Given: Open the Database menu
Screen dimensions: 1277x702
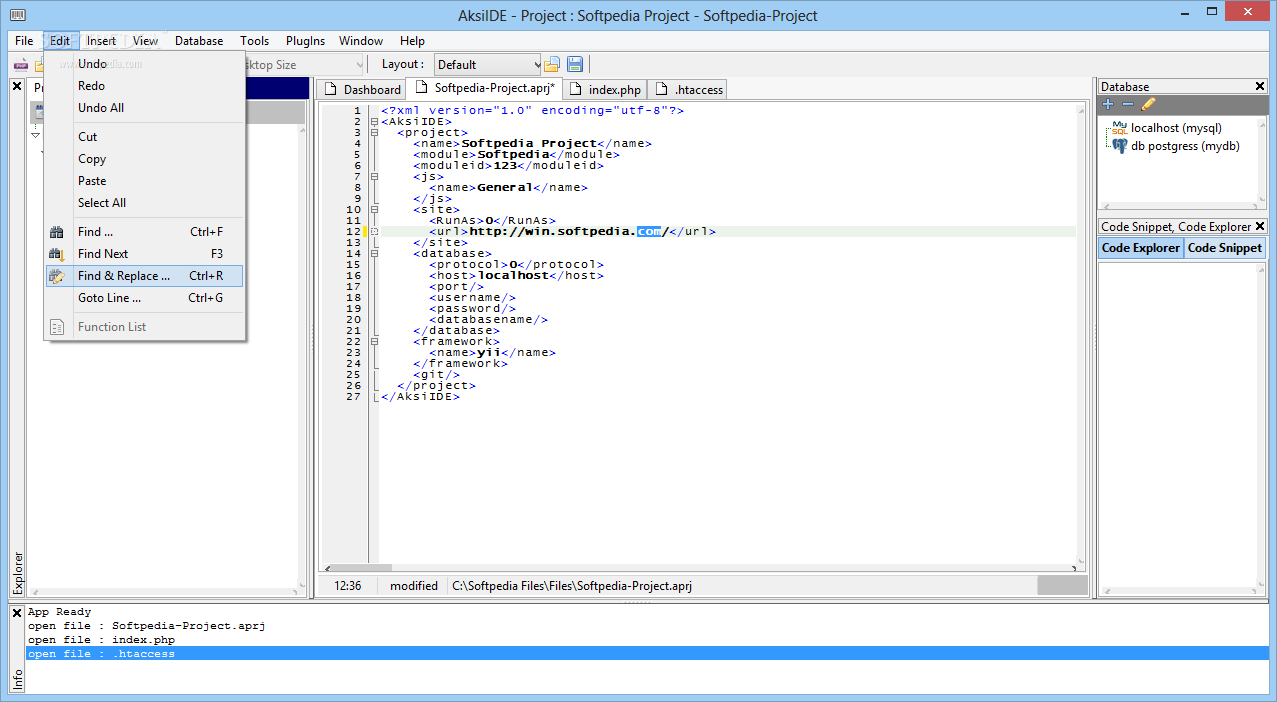Looking at the screenshot, I should (199, 41).
